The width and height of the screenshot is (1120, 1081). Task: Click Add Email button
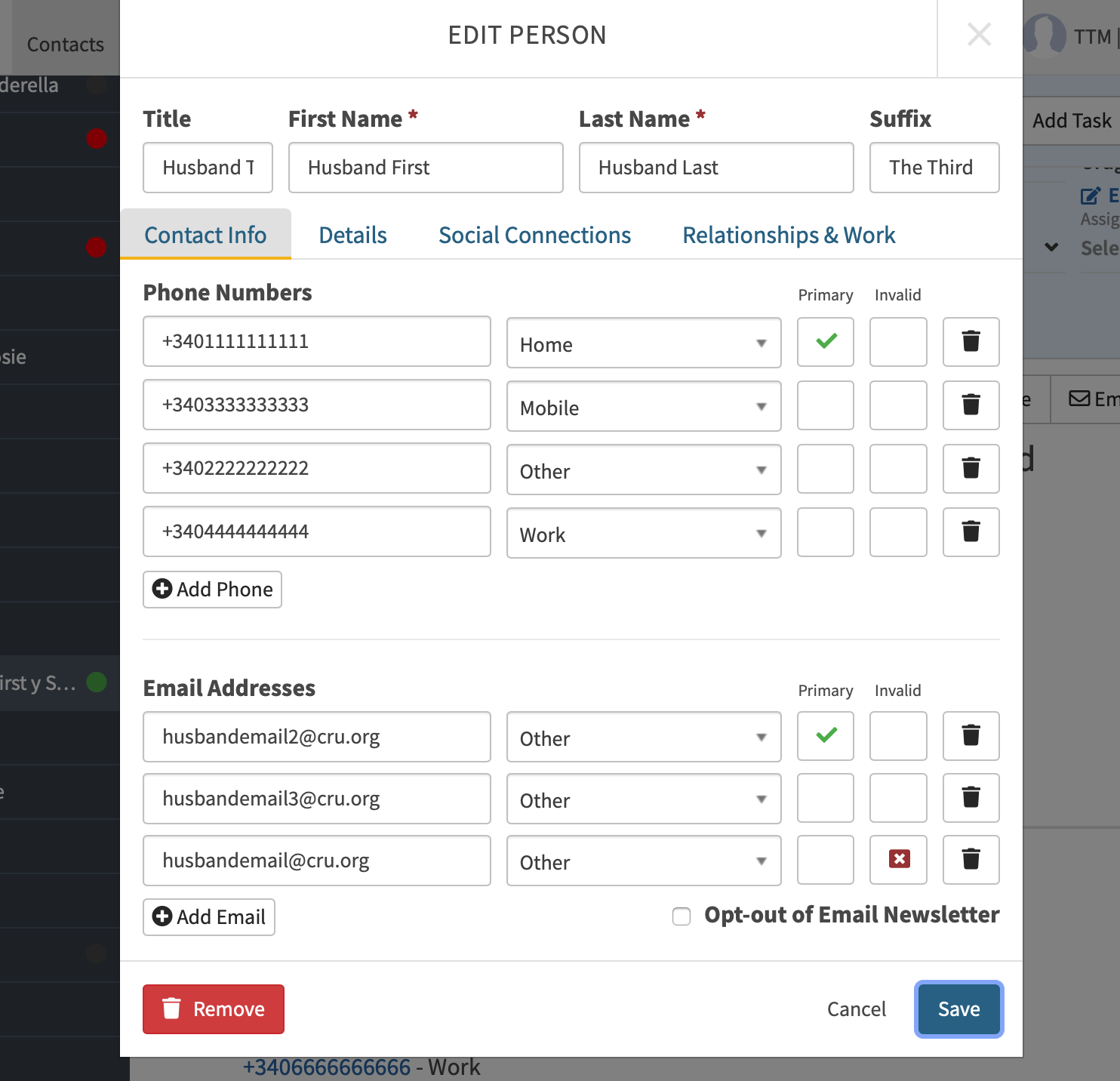pyautogui.click(x=209, y=917)
